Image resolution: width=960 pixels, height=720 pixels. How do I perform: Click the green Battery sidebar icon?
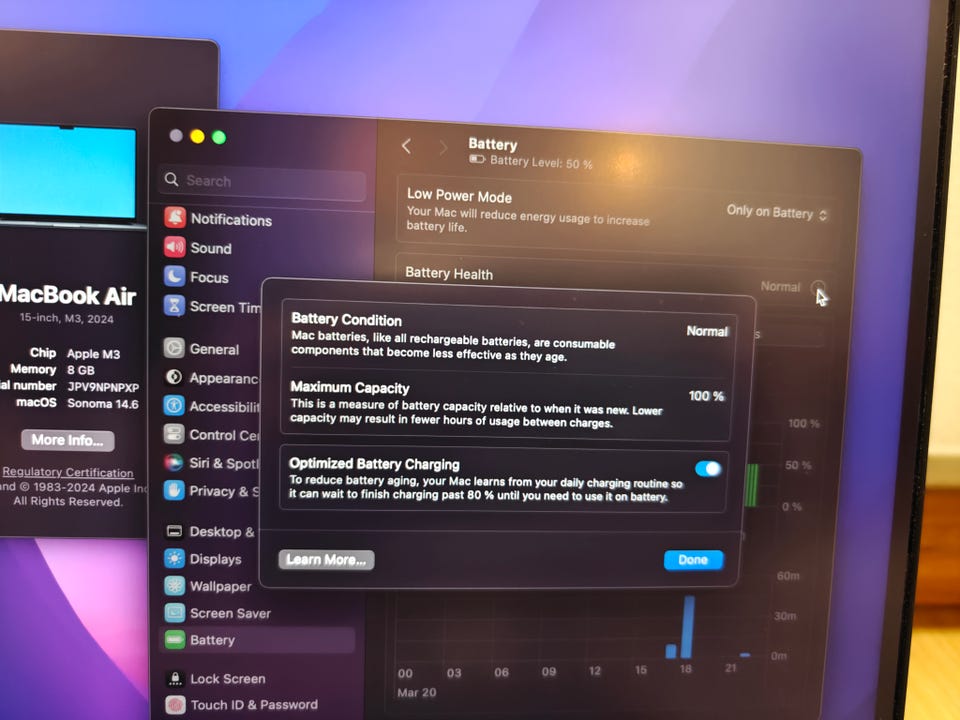point(174,640)
